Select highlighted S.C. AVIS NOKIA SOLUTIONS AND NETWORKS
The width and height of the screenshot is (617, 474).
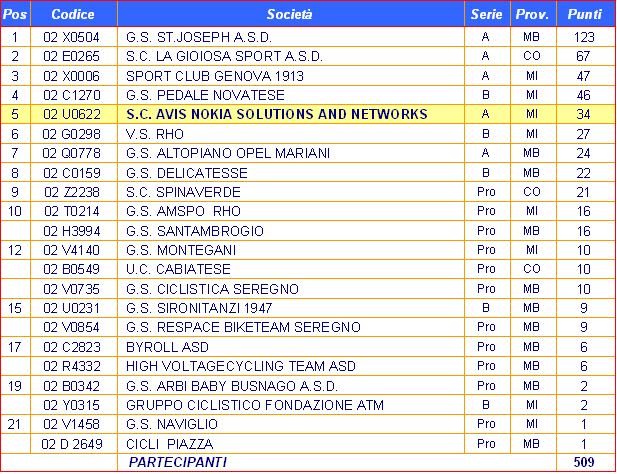(277, 114)
